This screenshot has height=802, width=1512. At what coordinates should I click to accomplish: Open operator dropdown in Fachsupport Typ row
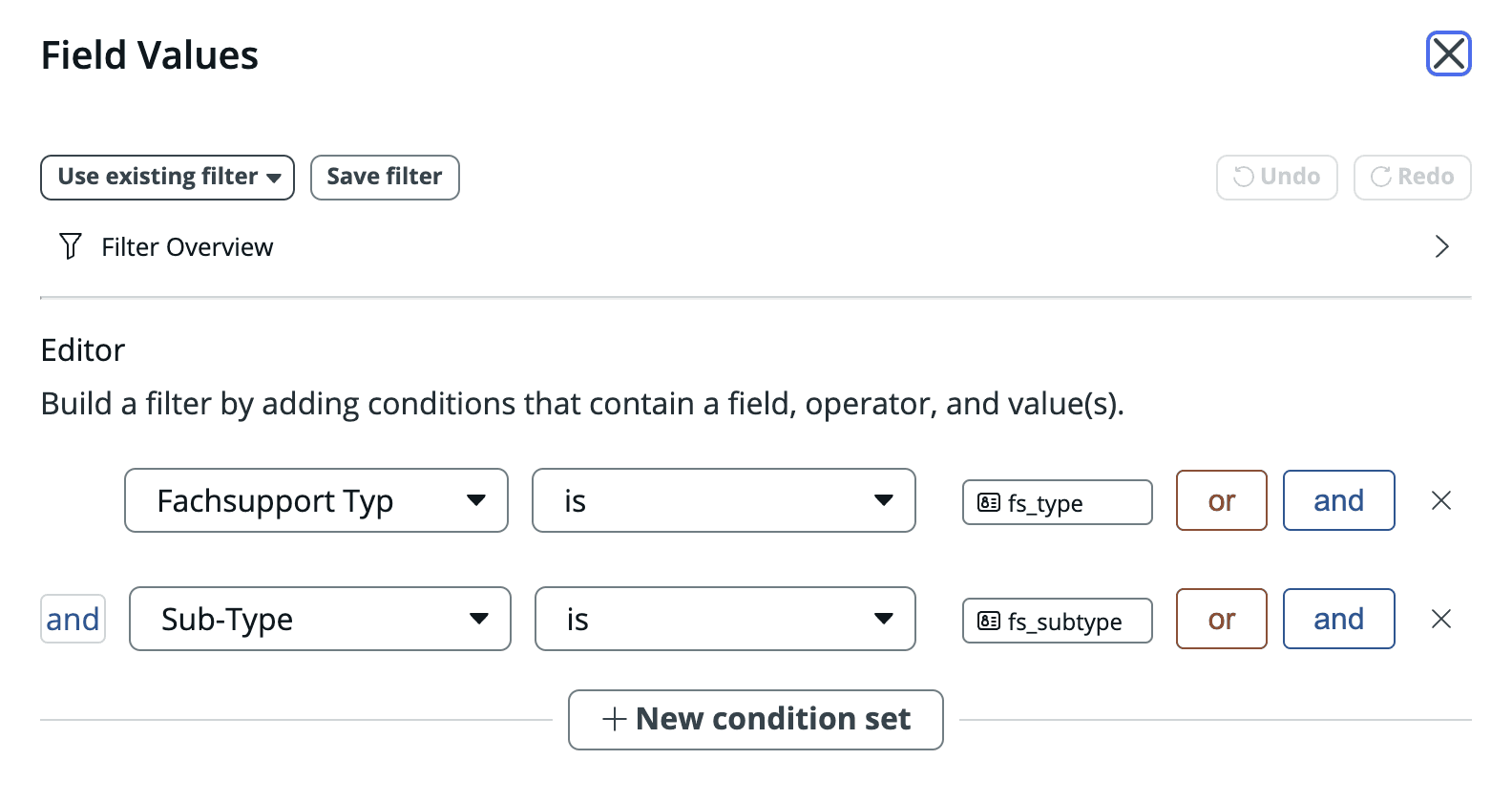point(724,500)
